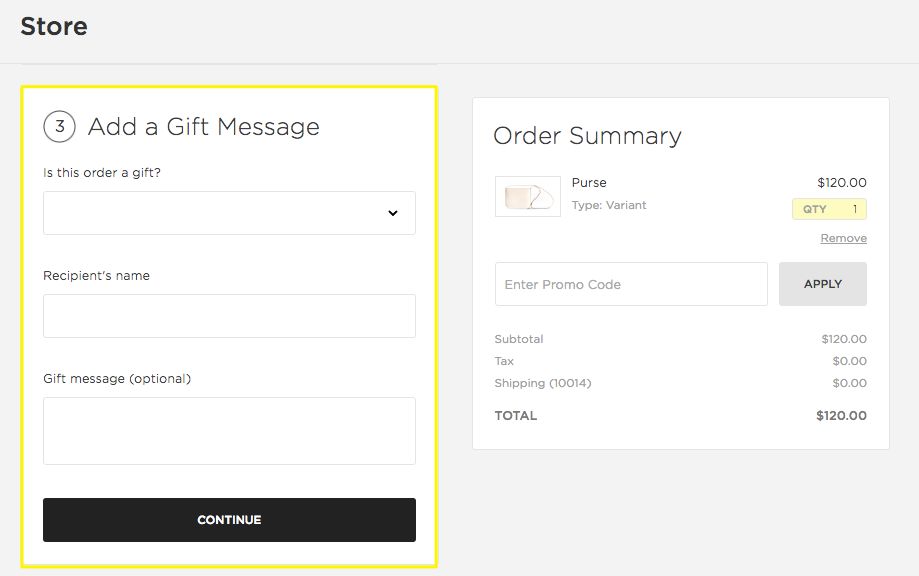Screen dimensions: 919x576
Task: Click the 'Recipient's name' label
Action: 96,276
